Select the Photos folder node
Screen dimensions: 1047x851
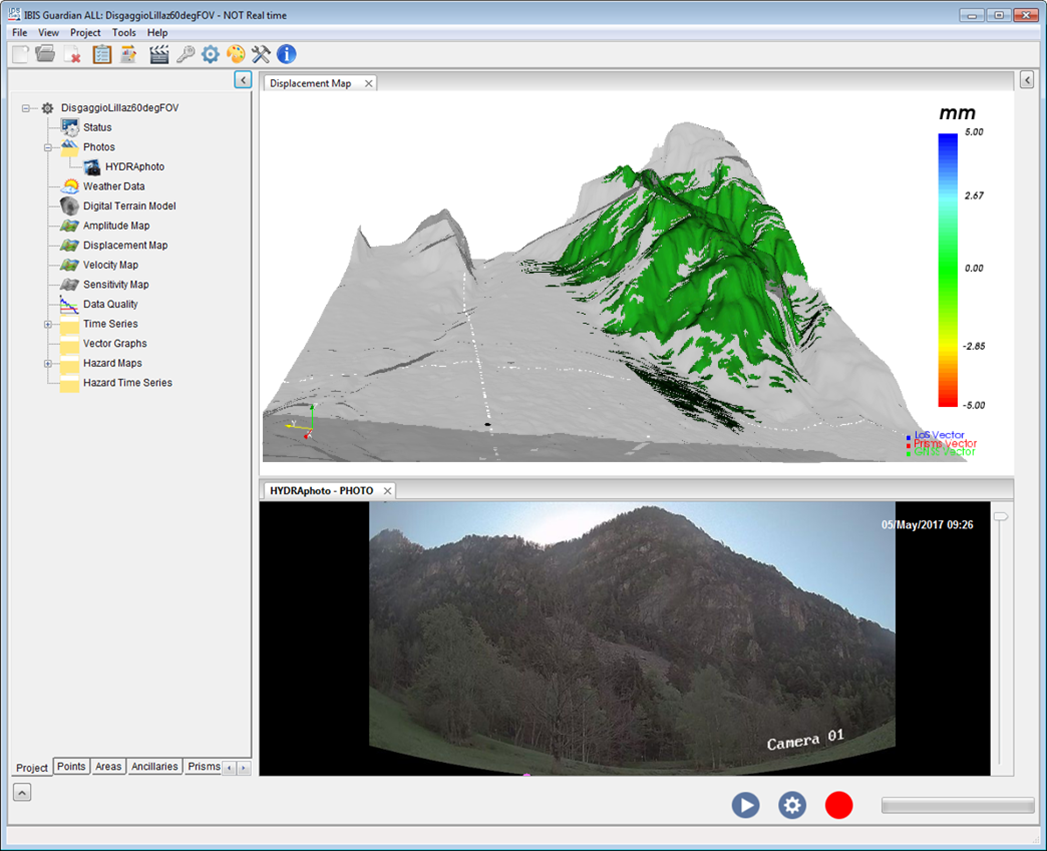click(99, 147)
